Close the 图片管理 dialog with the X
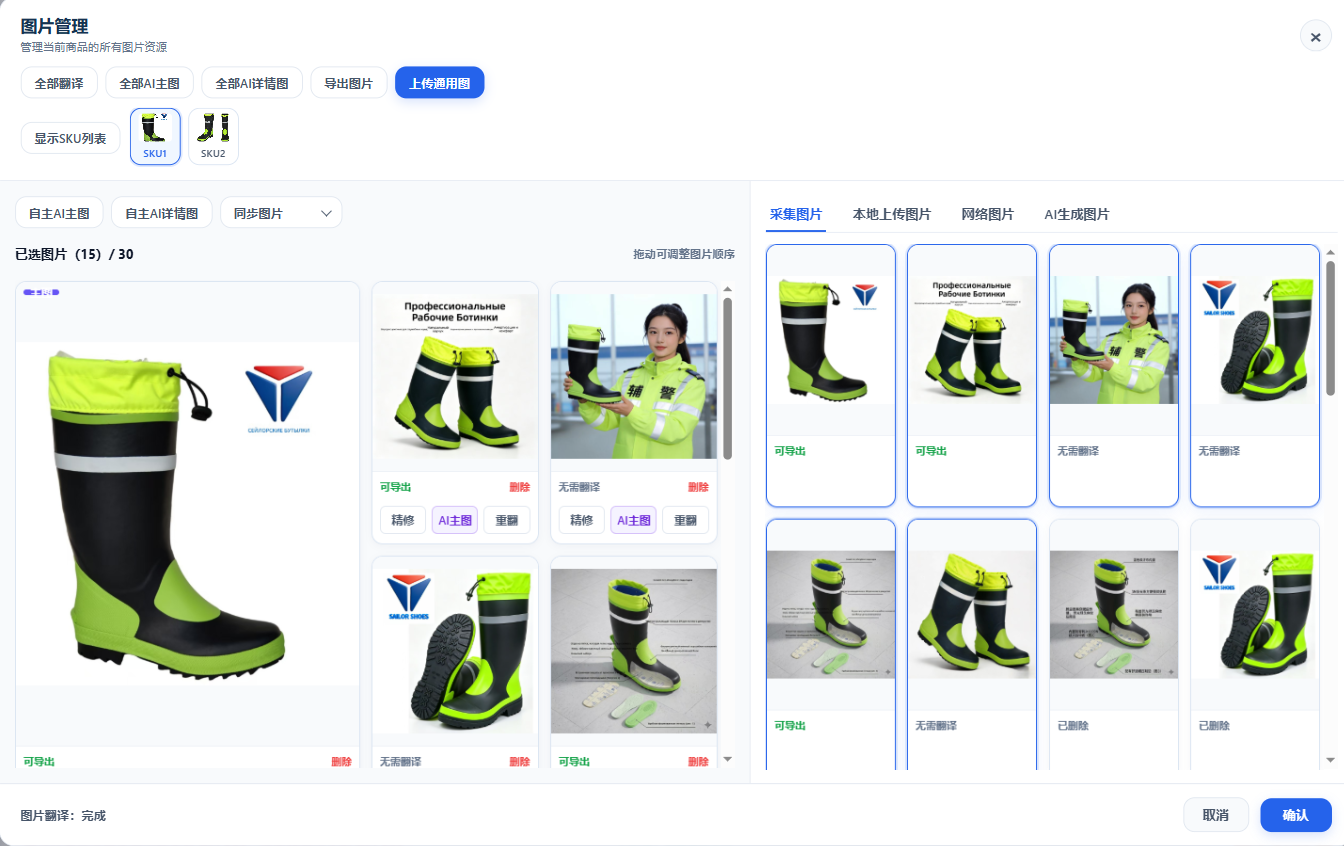The height and width of the screenshot is (846, 1344). pos(1315,36)
